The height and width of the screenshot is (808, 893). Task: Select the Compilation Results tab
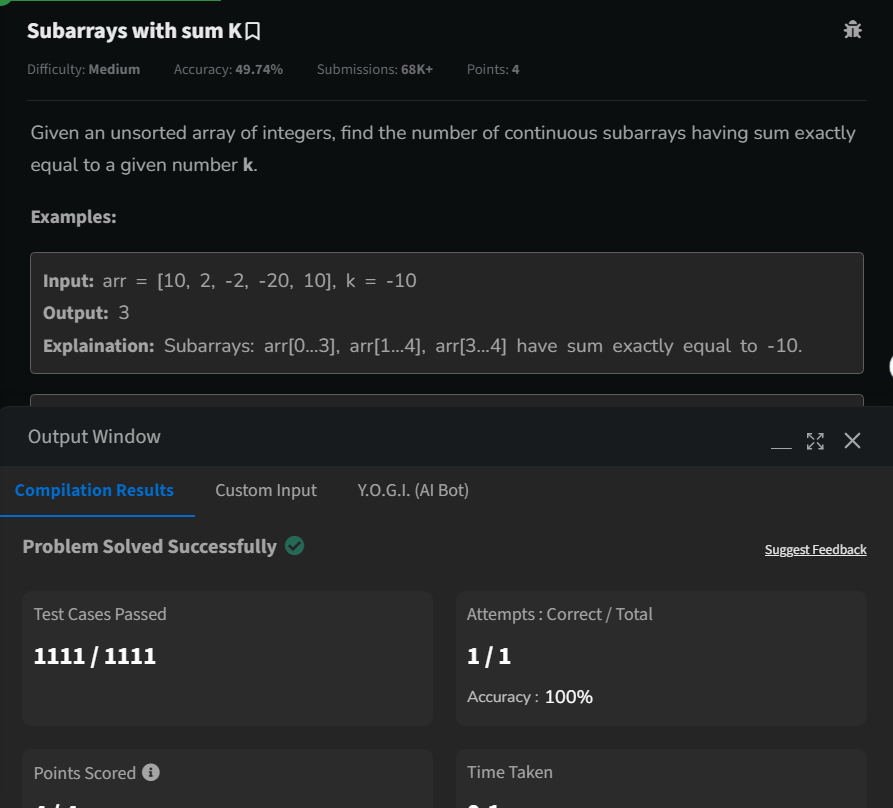click(95, 490)
